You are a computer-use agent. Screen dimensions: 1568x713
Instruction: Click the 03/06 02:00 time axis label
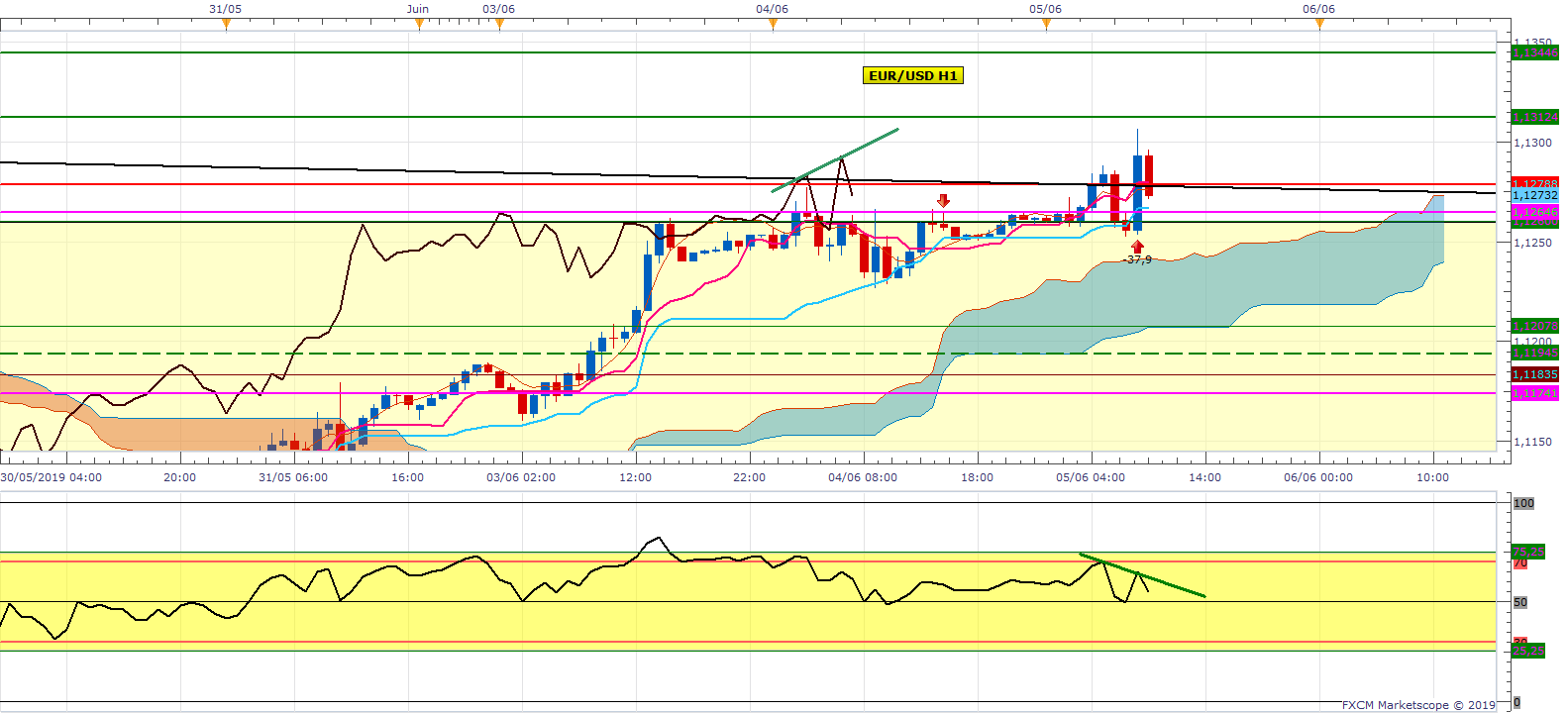click(521, 477)
